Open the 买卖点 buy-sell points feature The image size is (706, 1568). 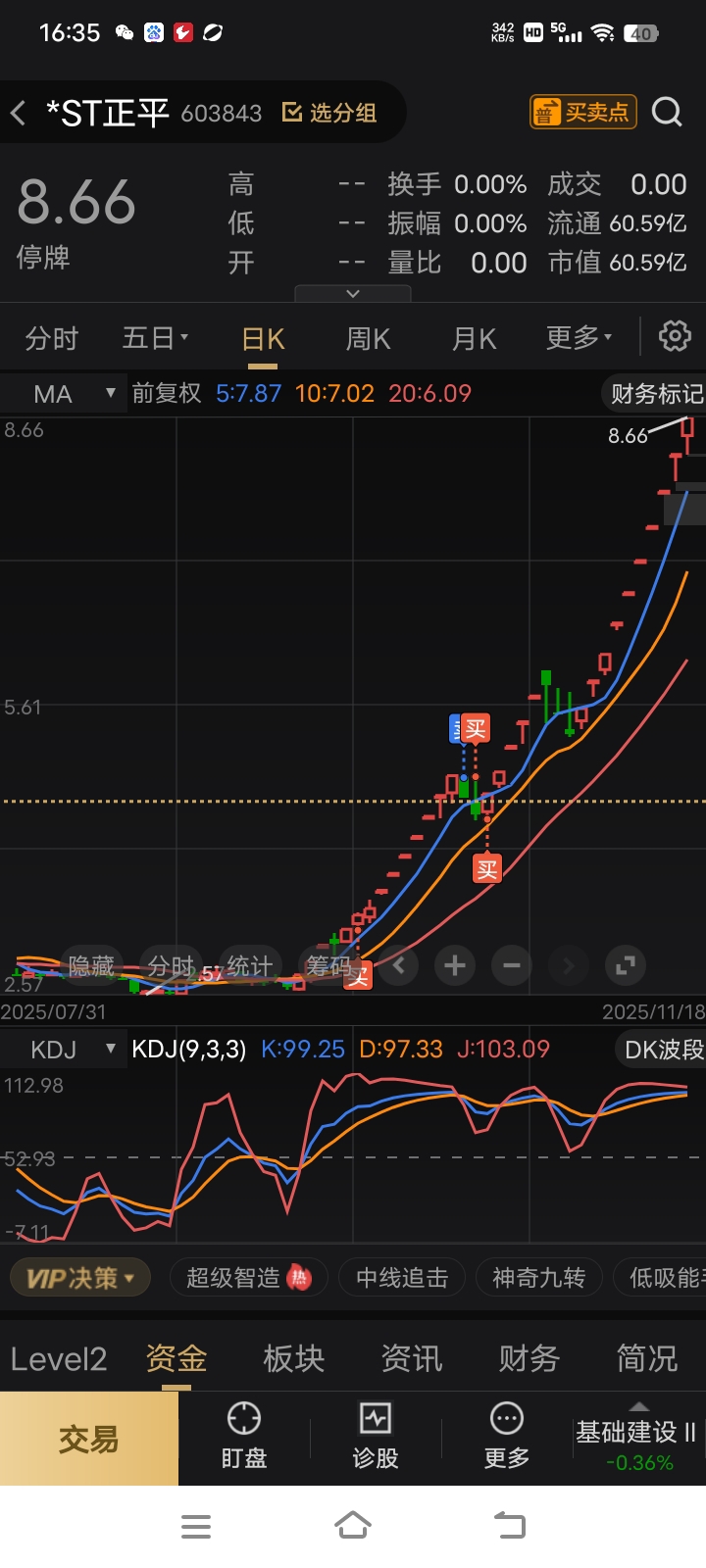tap(583, 113)
